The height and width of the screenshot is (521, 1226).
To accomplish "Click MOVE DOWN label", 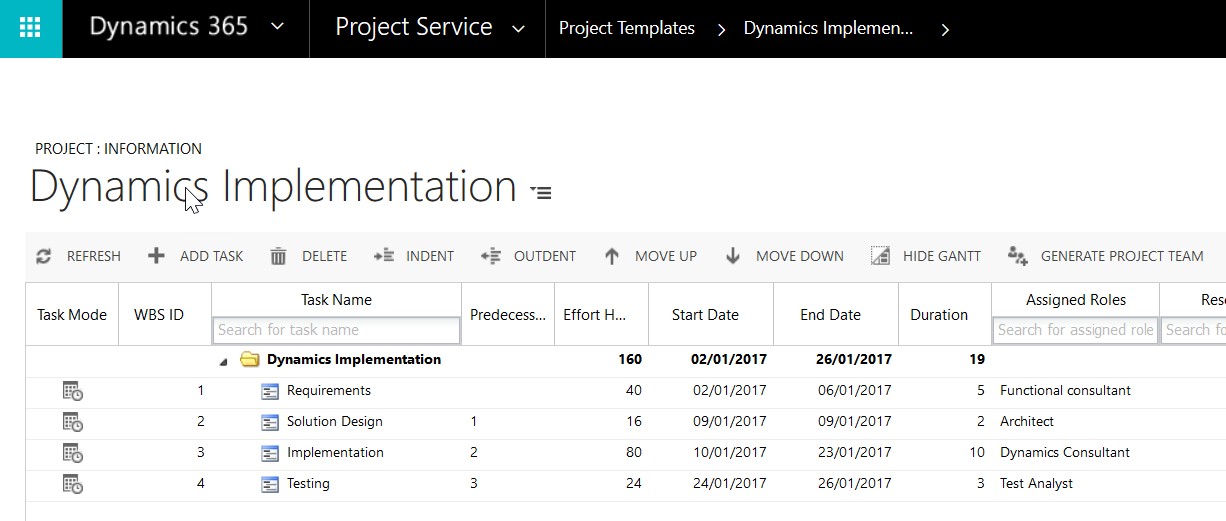I will pos(800,256).
